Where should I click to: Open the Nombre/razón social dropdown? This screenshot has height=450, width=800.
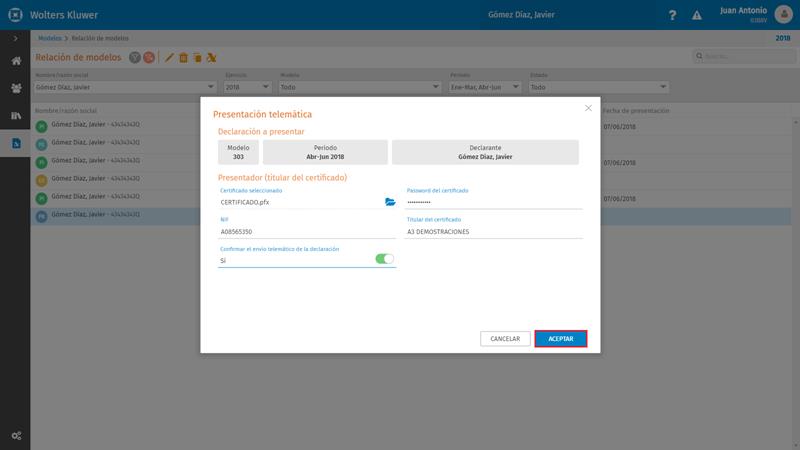point(125,87)
